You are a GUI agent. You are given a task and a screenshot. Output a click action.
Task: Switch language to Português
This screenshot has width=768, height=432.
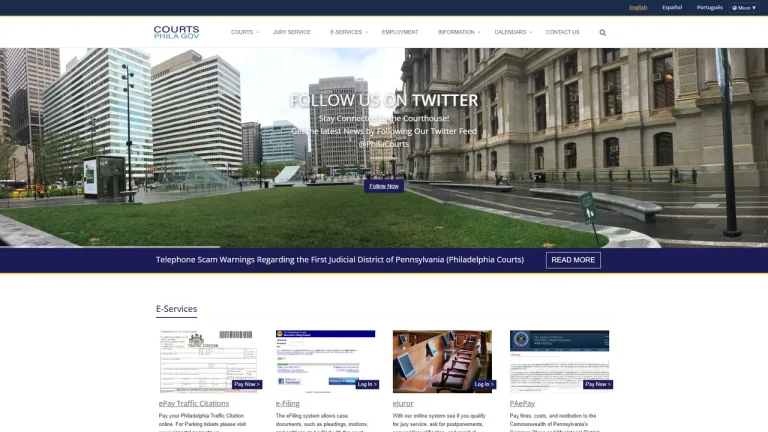tap(710, 7)
